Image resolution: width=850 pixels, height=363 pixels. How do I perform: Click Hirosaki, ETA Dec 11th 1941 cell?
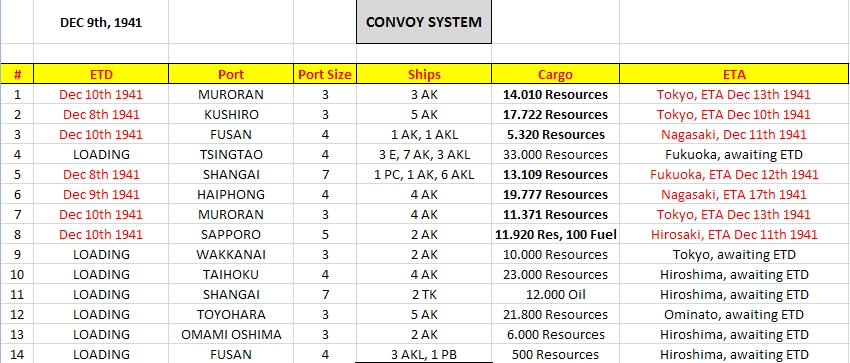[734, 235]
